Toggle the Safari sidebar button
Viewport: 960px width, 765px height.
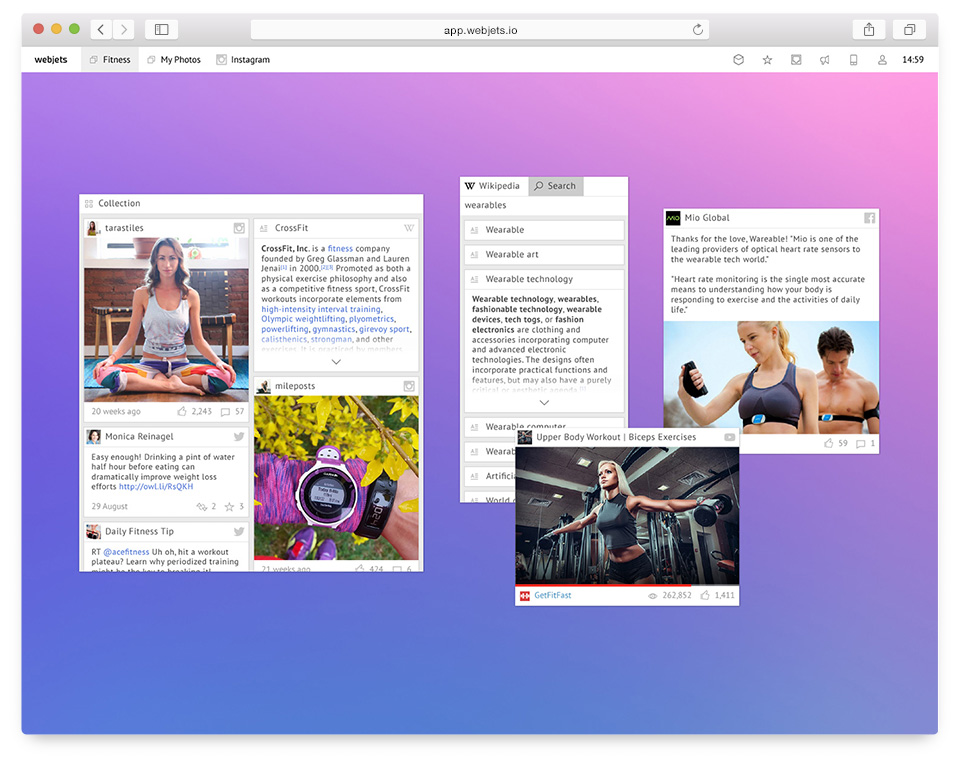click(x=162, y=29)
